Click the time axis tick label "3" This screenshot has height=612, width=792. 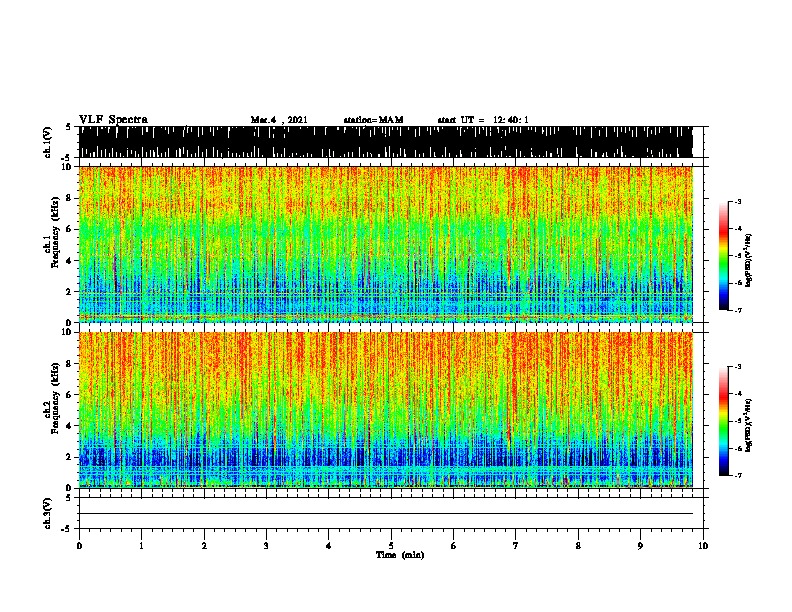[266, 546]
